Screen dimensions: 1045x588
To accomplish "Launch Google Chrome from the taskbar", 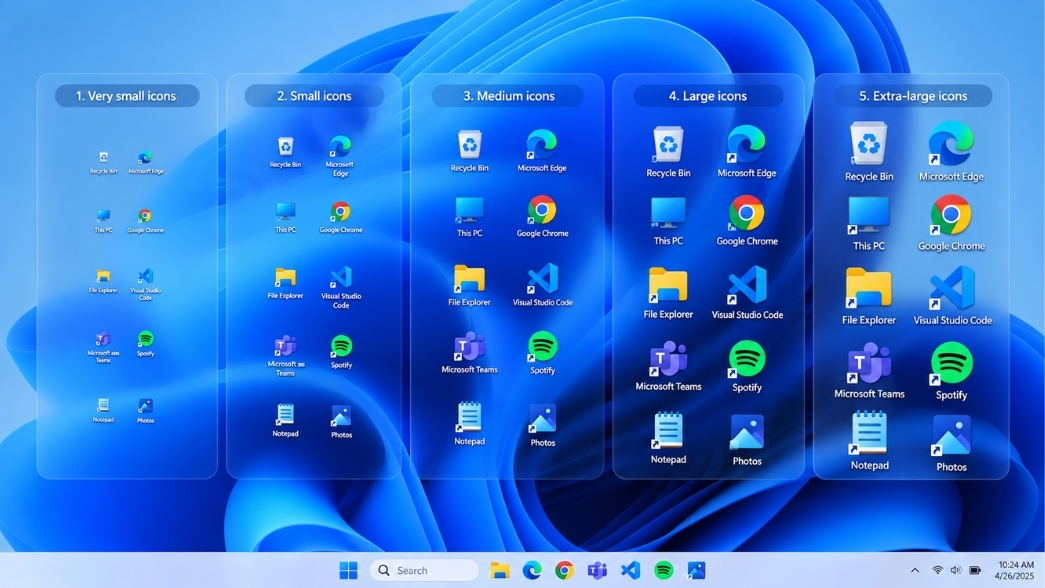I will [x=564, y=571].
